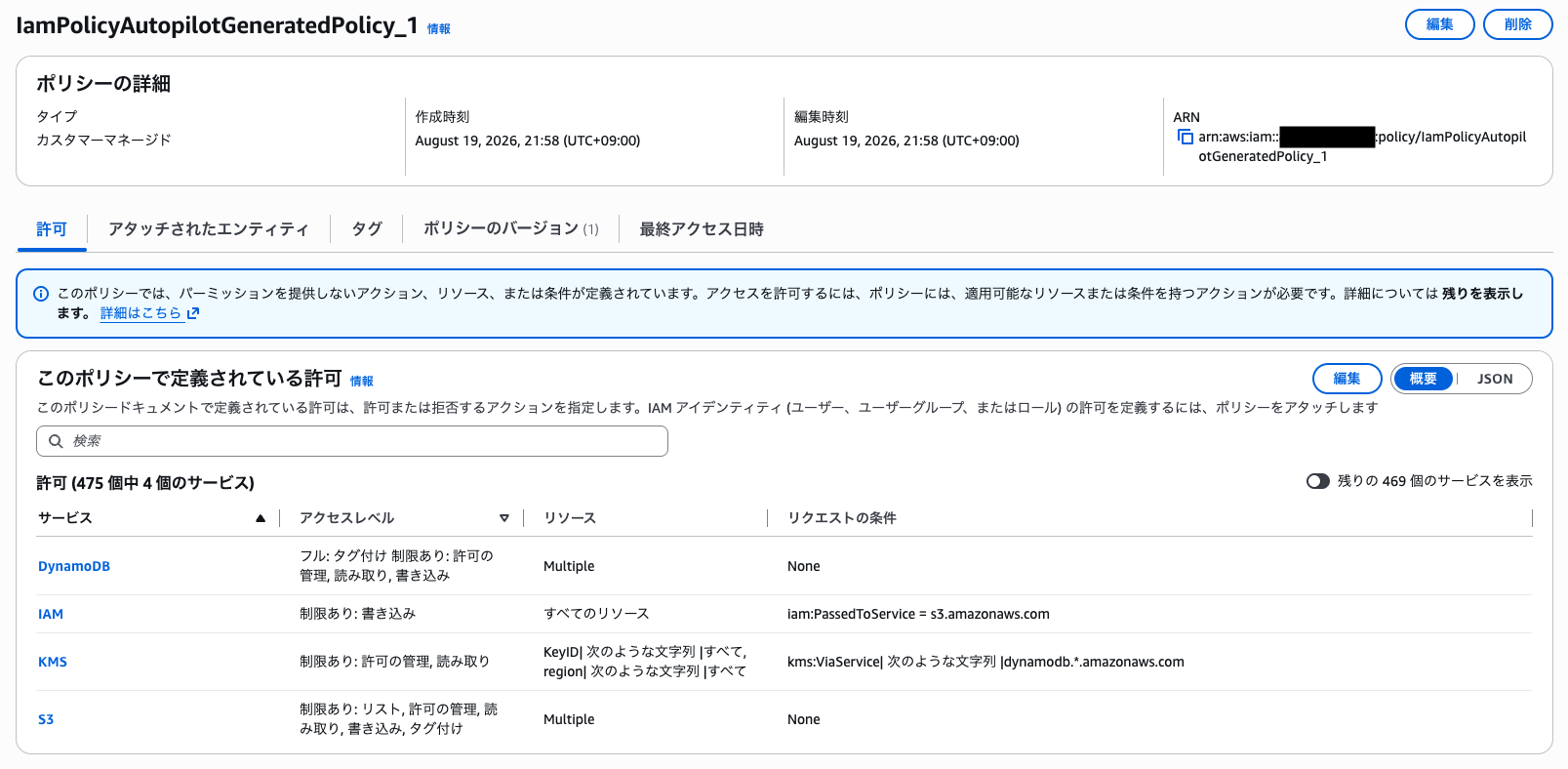Click the 作成時刻 date value

[528, 141]
